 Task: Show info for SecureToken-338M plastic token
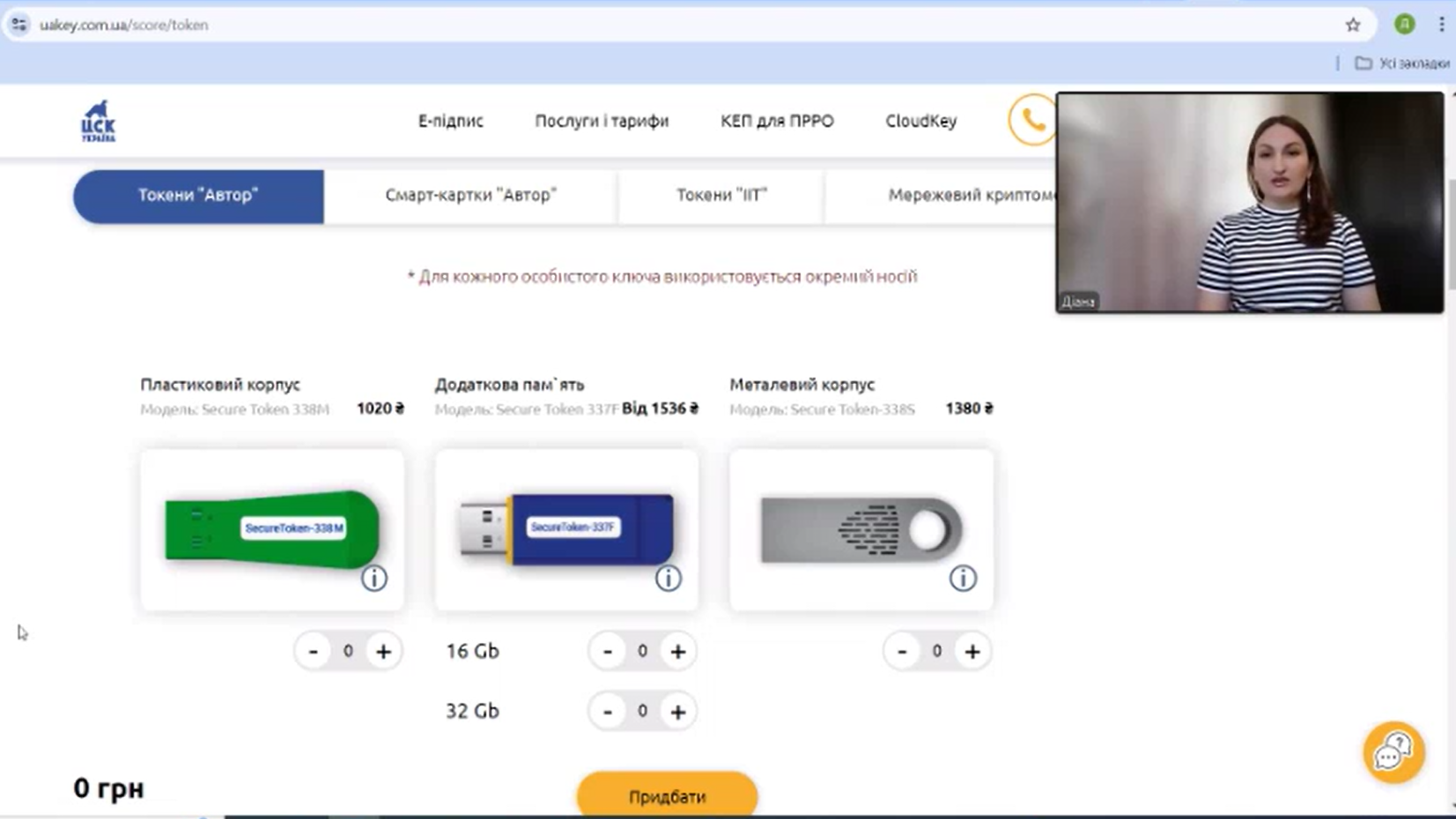point(374,579)
